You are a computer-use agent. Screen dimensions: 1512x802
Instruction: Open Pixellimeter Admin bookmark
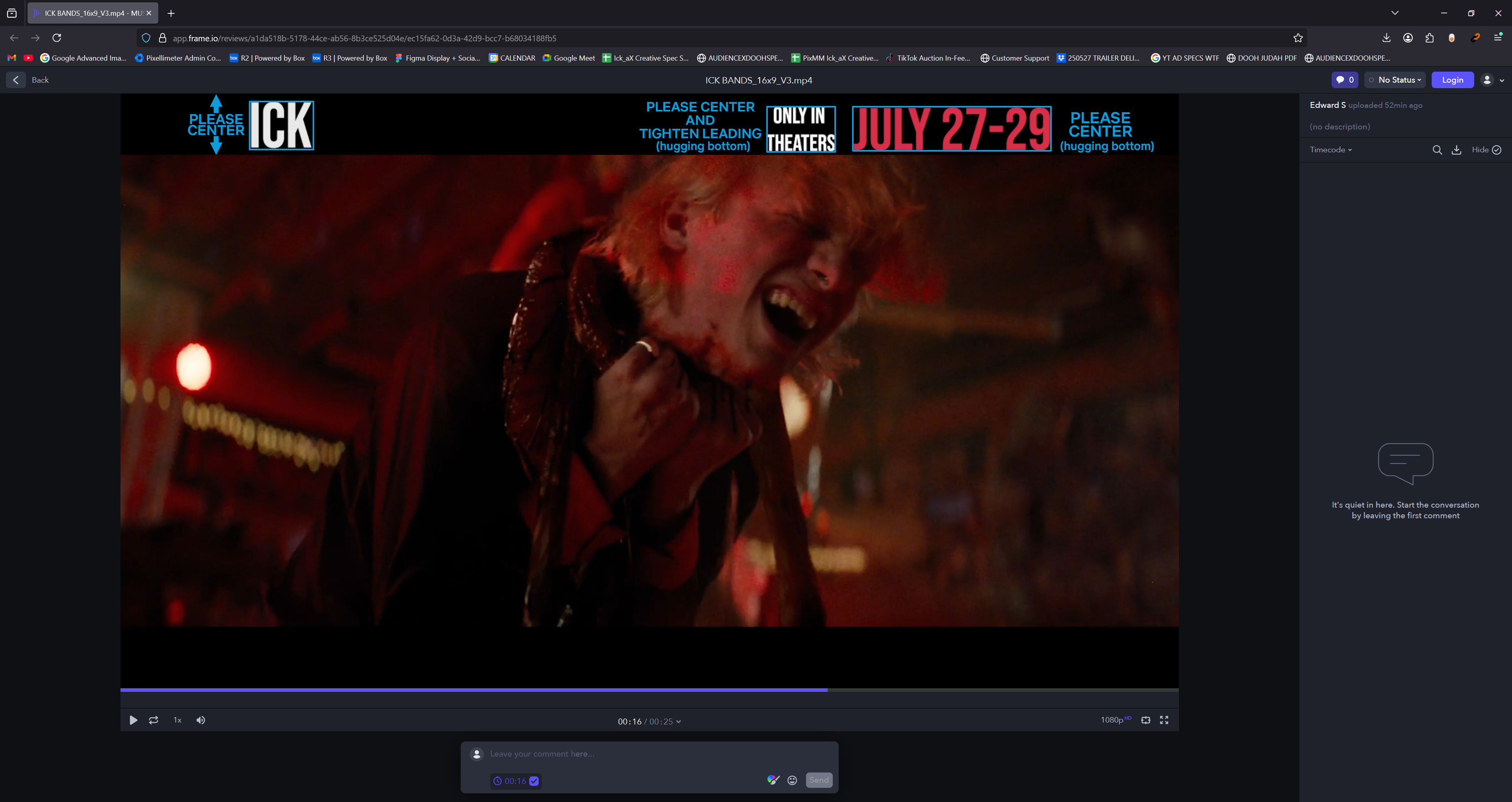coord(178,58)
